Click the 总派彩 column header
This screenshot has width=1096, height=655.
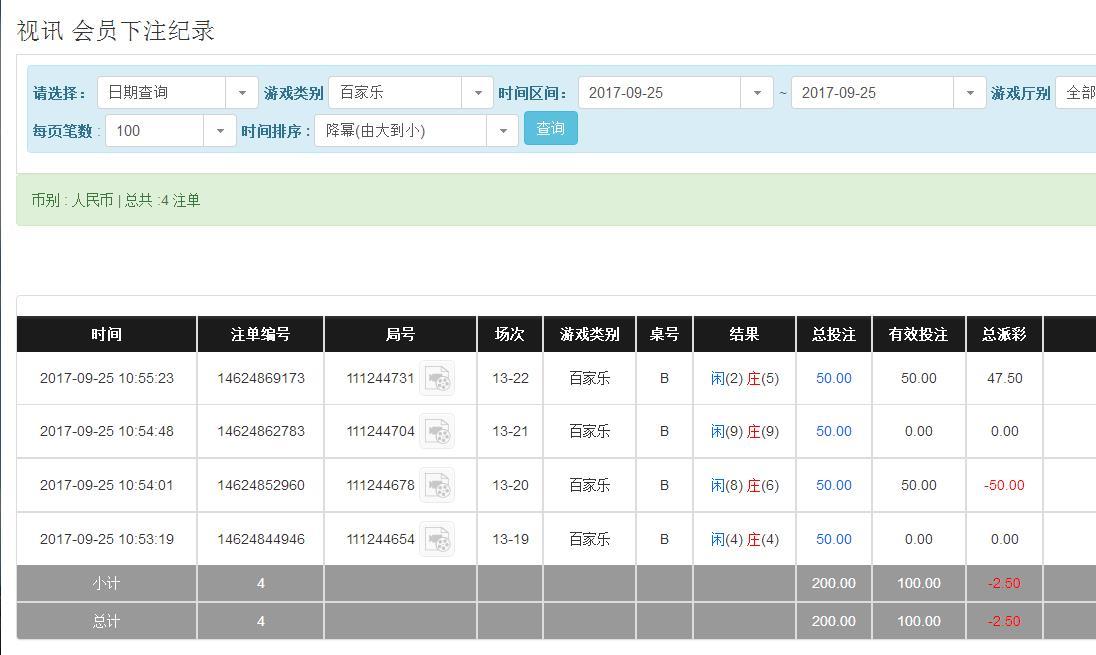point(1004,334)
